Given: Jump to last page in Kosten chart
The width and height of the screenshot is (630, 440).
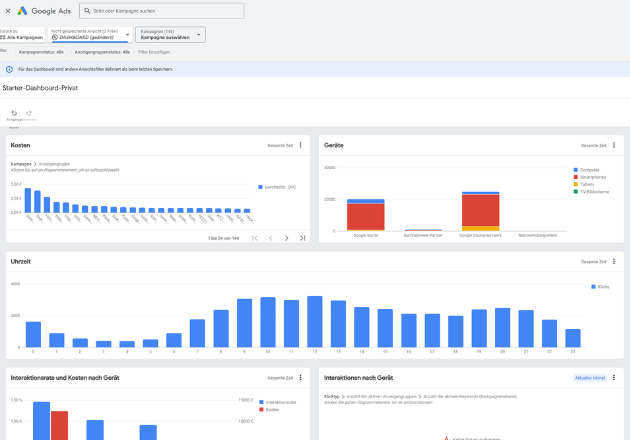Looking at the screenshot, I should tap(302, 238).
